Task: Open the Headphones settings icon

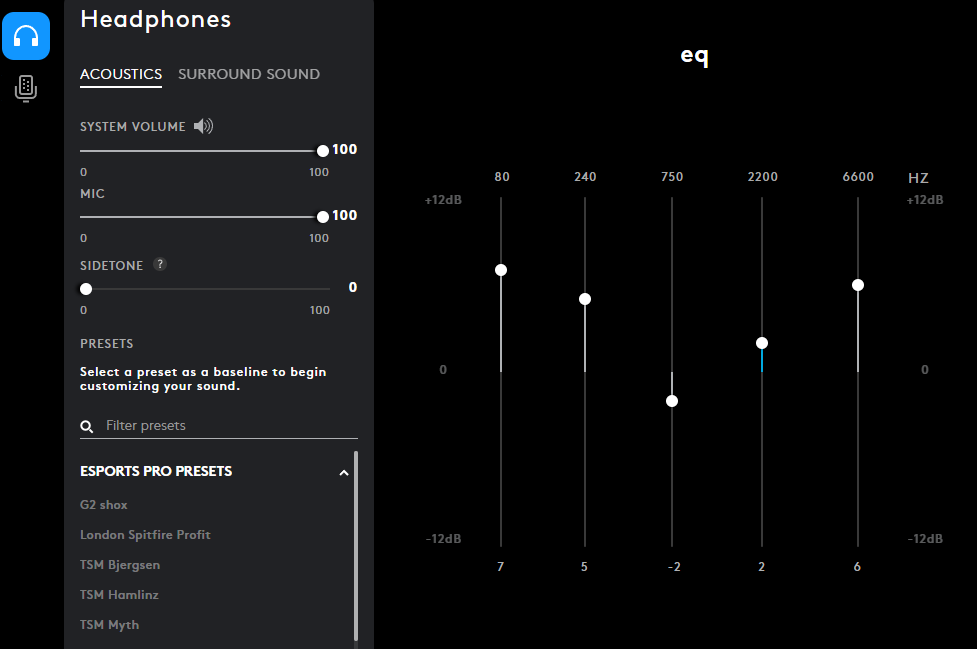Action: [26, 37]
